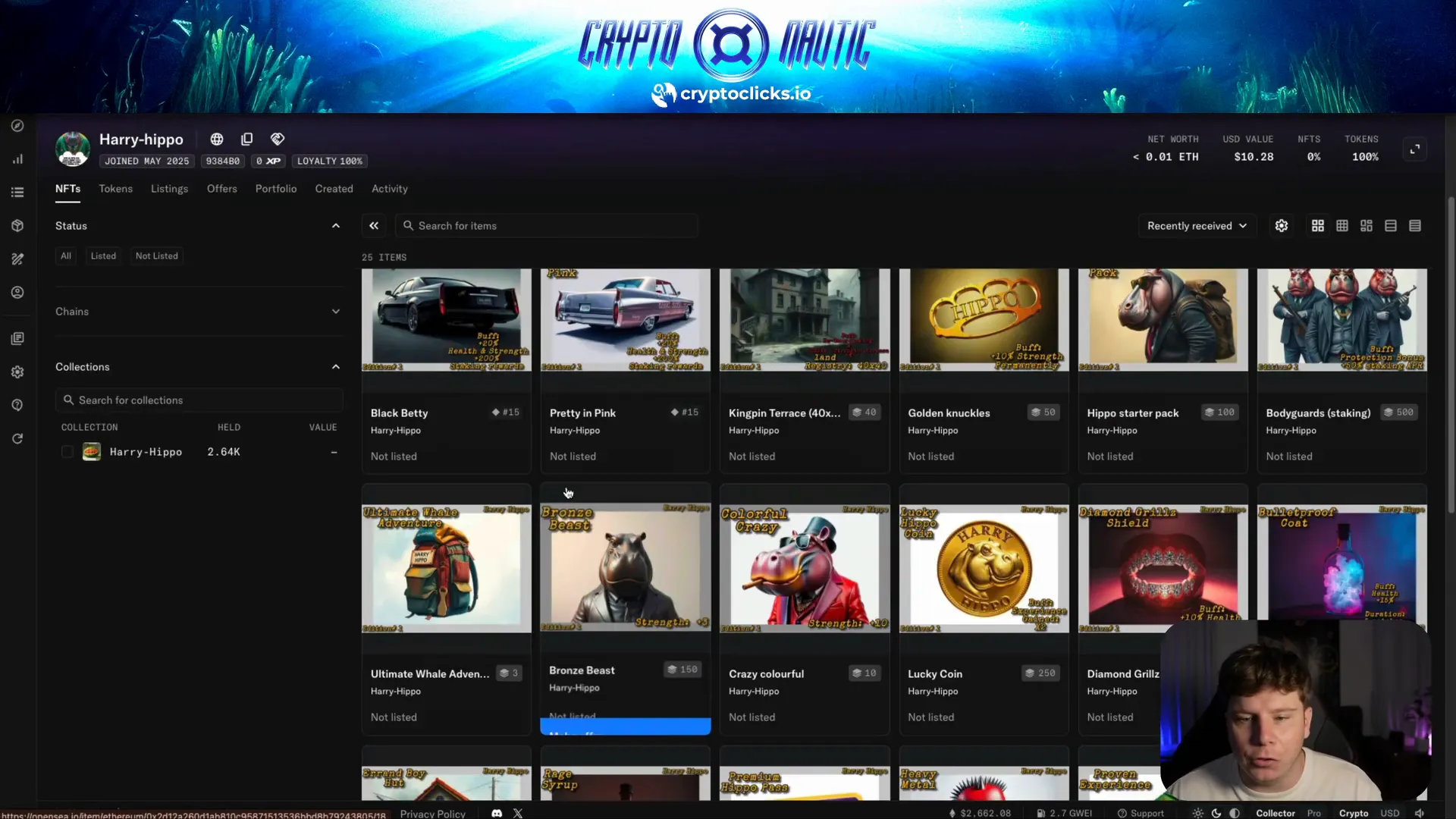
Task: Open the resources document icon in sidebar
Action: (x=17, y=339)
